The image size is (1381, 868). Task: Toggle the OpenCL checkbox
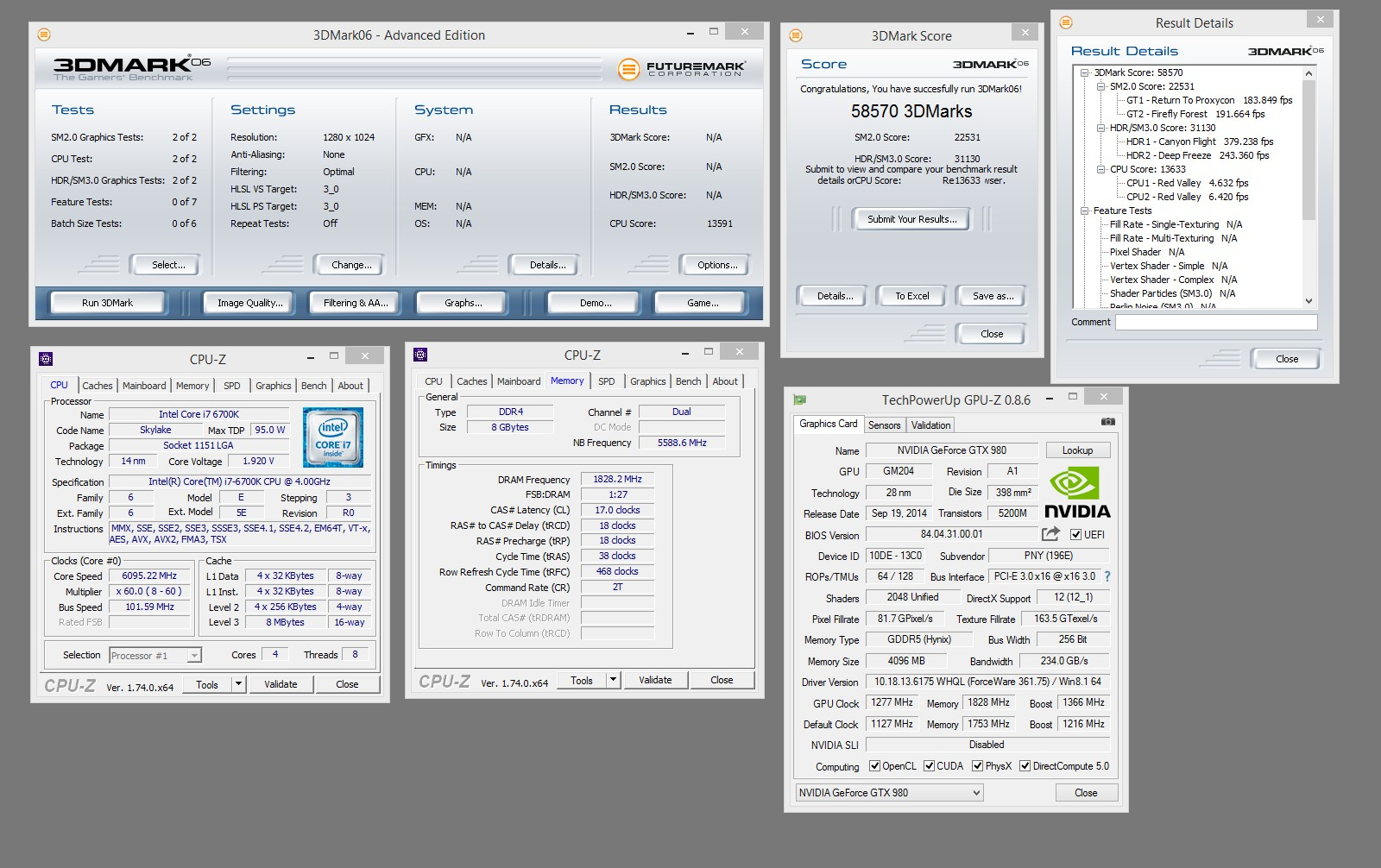(x=874, y=765)
